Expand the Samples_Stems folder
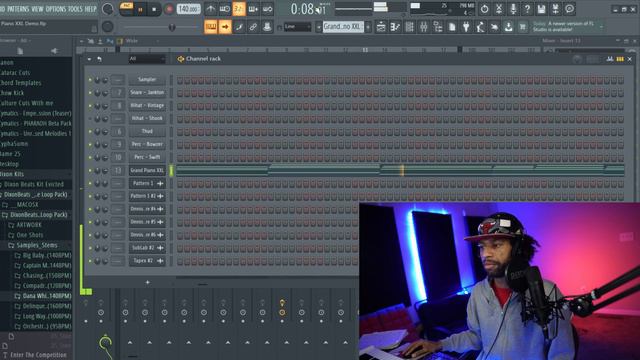This screenshot has height=360, width=640. tap(36, 245)
